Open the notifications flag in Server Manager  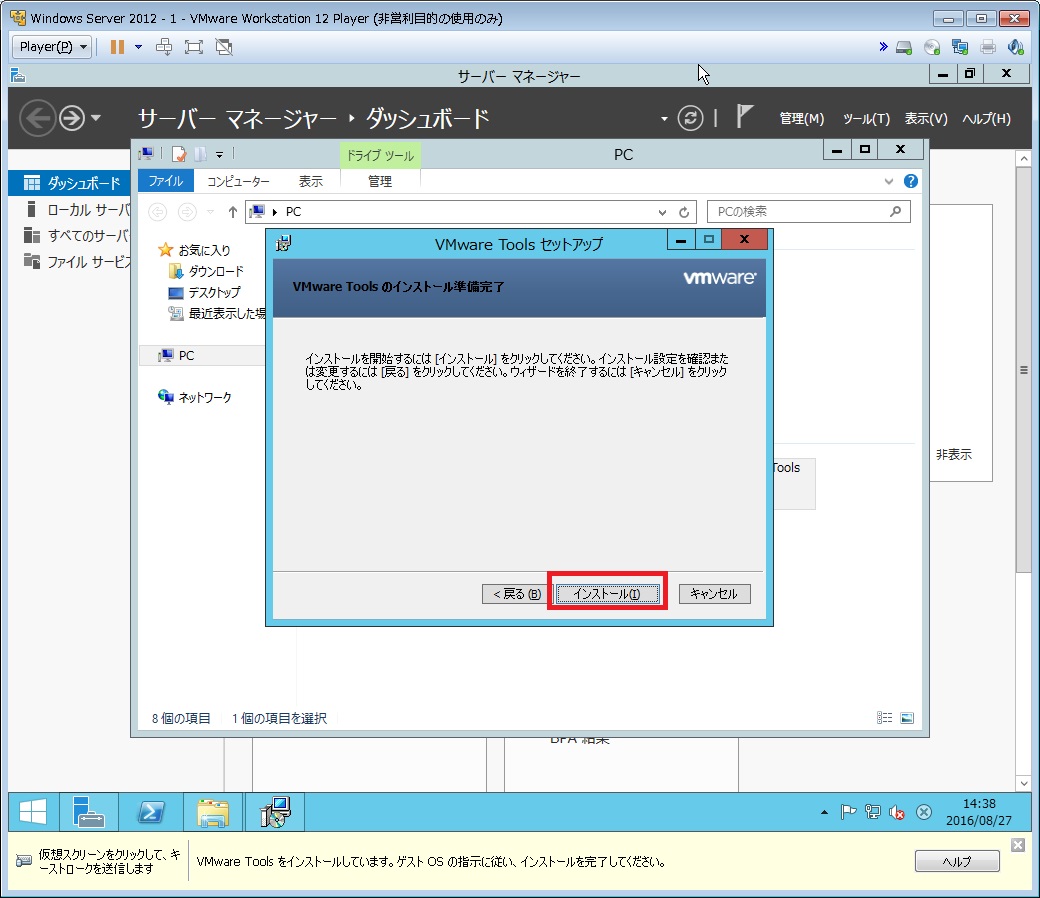pyautogui.click(x=744, y=117)
